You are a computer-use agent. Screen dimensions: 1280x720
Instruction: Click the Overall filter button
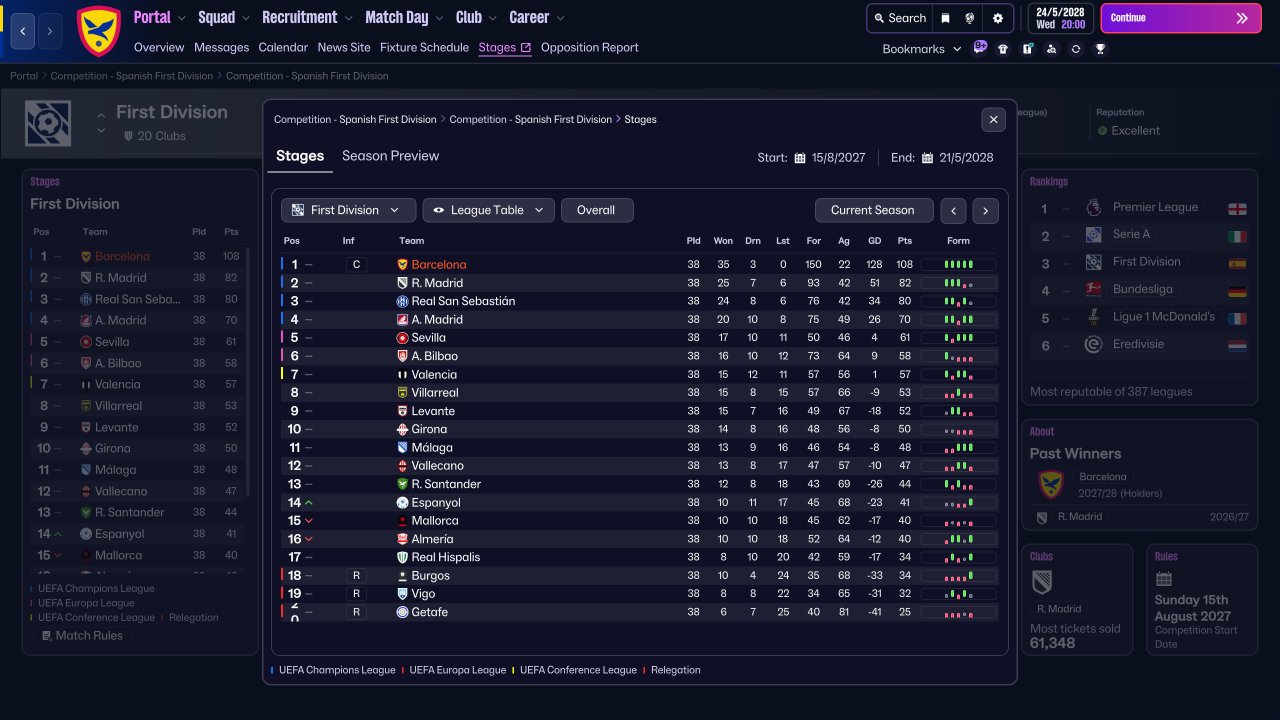click(x=597, y=210)
